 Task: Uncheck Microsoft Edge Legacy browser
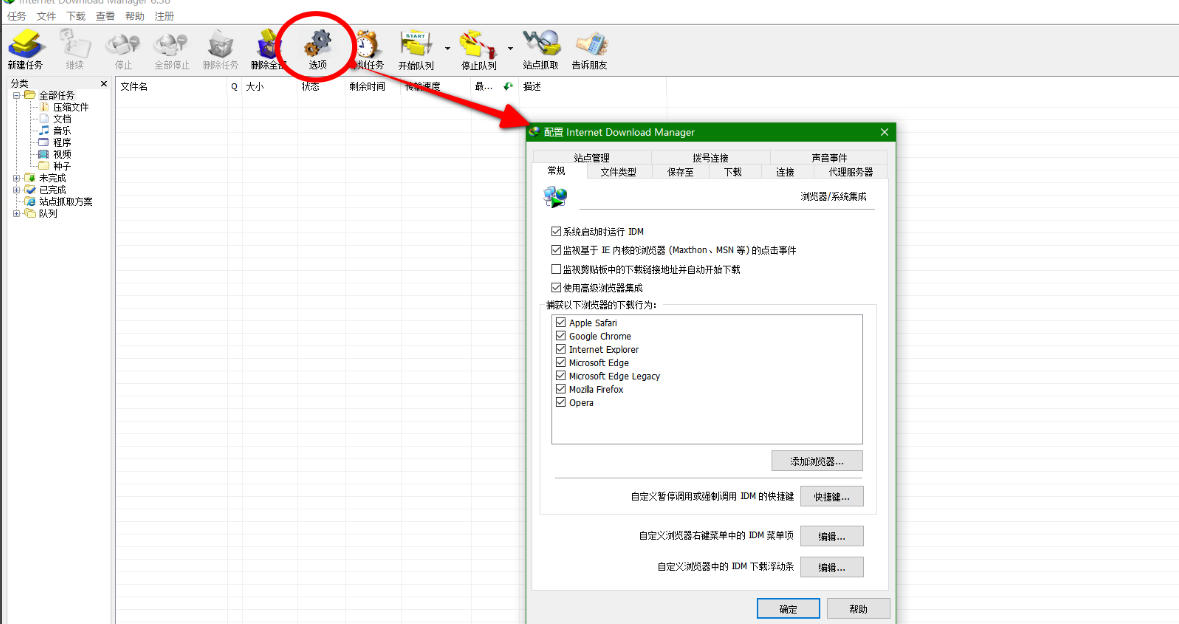(561, 376)
